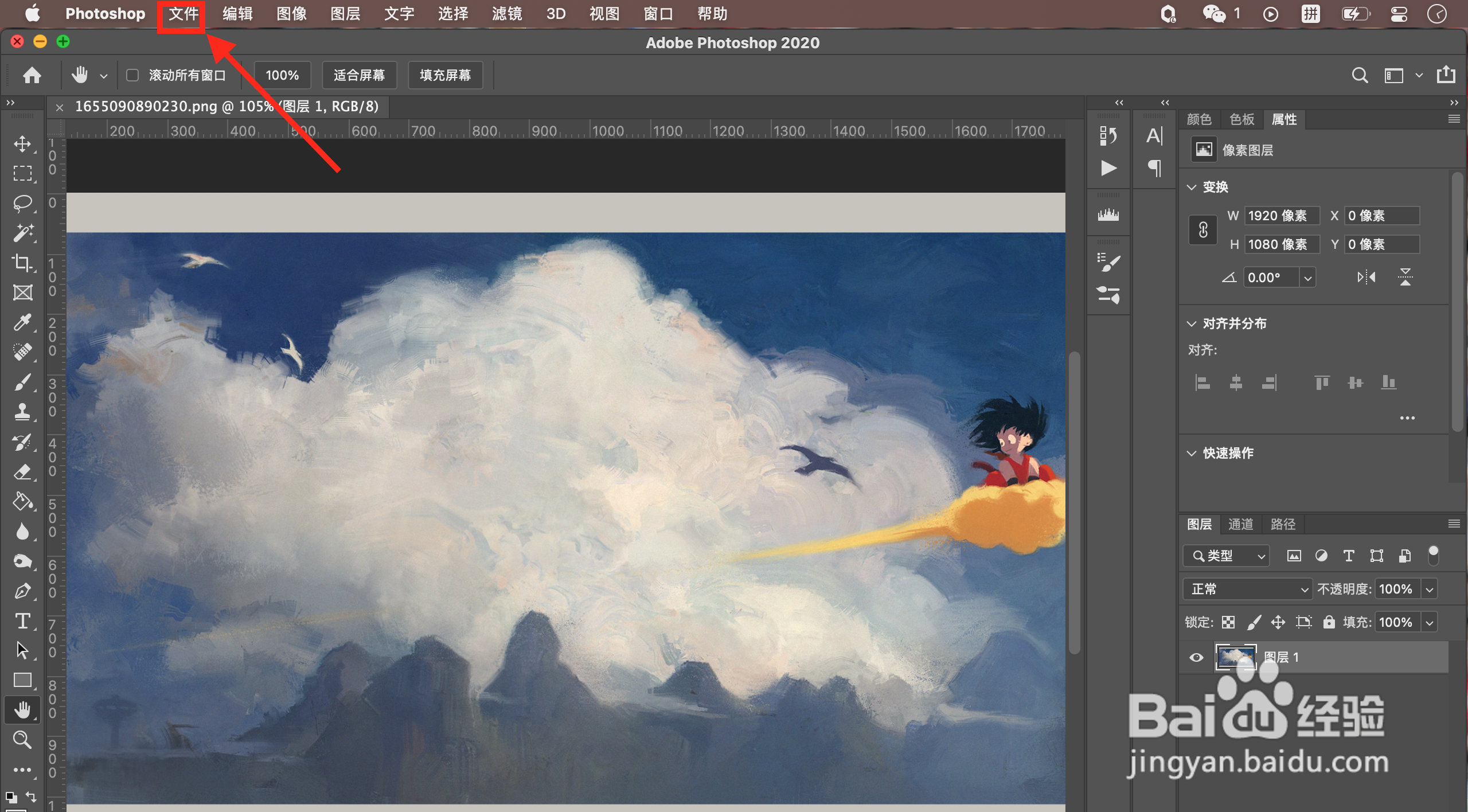Viewport: 1468px width, 812px height.
Task: Toggle visibility of 图层 1
Action: click(1196, 657)
